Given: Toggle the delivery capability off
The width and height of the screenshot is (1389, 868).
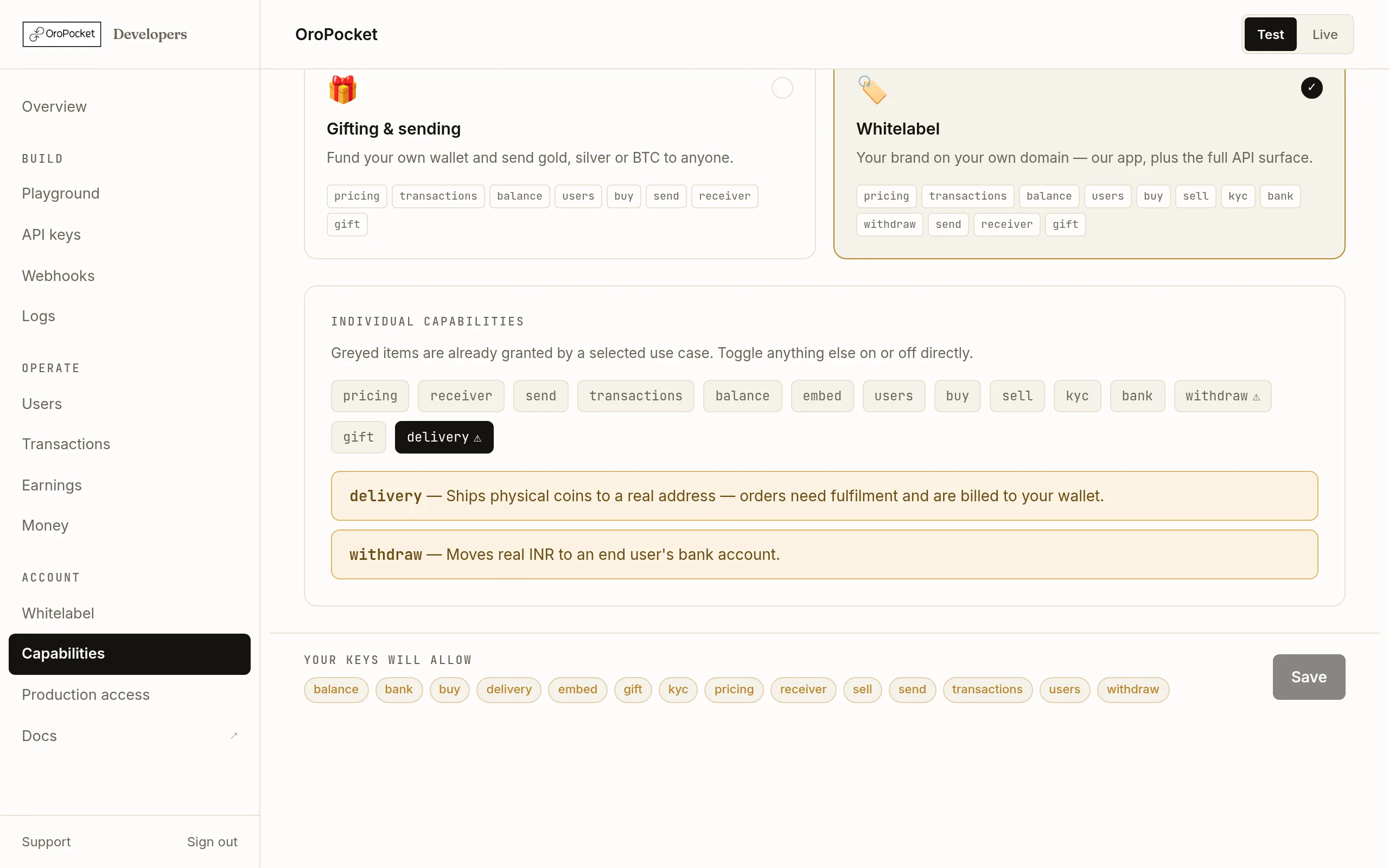Looking at the screenshot, I should tap(444, 437).
